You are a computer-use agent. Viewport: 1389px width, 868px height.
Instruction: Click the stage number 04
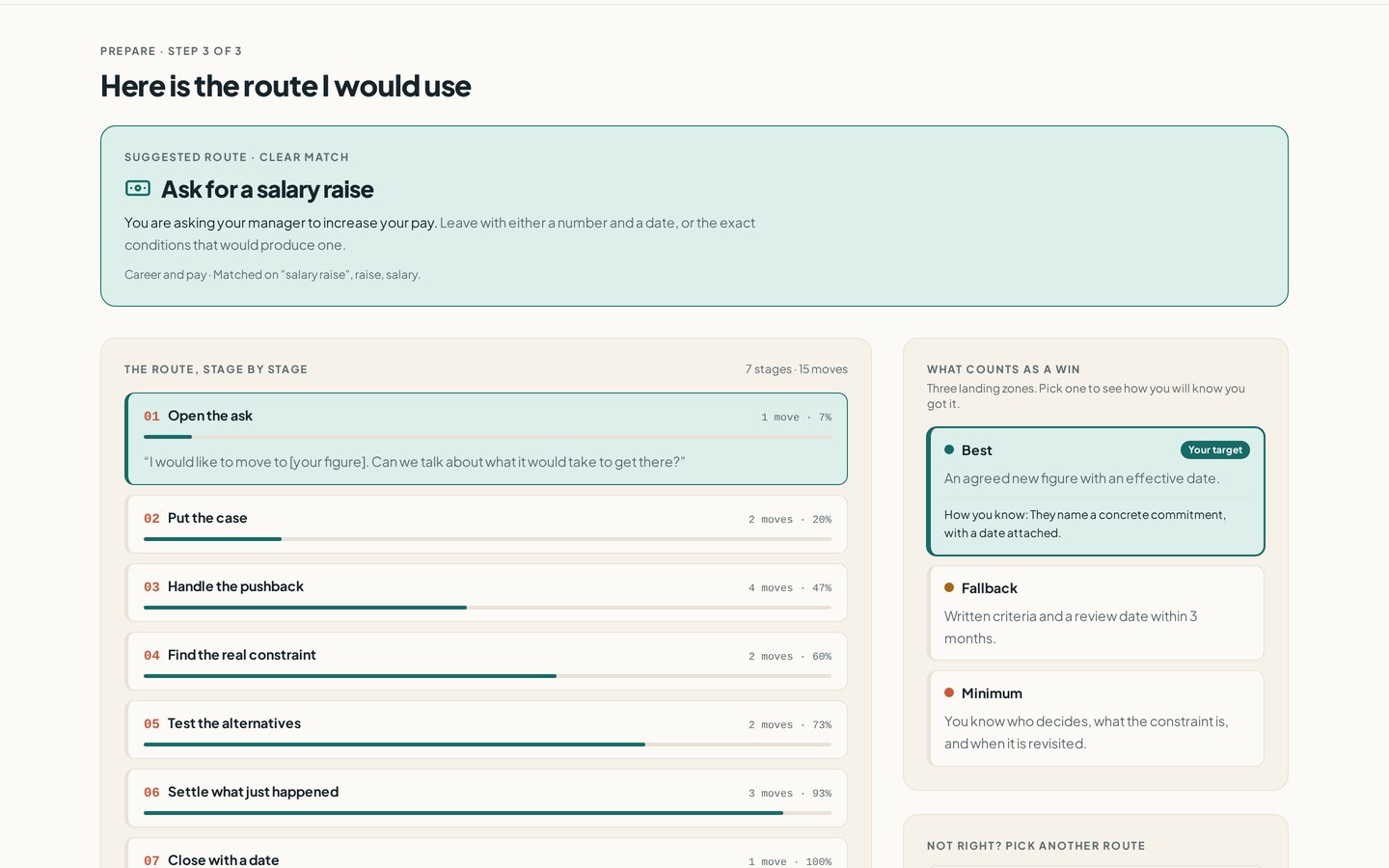pos(151,656)
